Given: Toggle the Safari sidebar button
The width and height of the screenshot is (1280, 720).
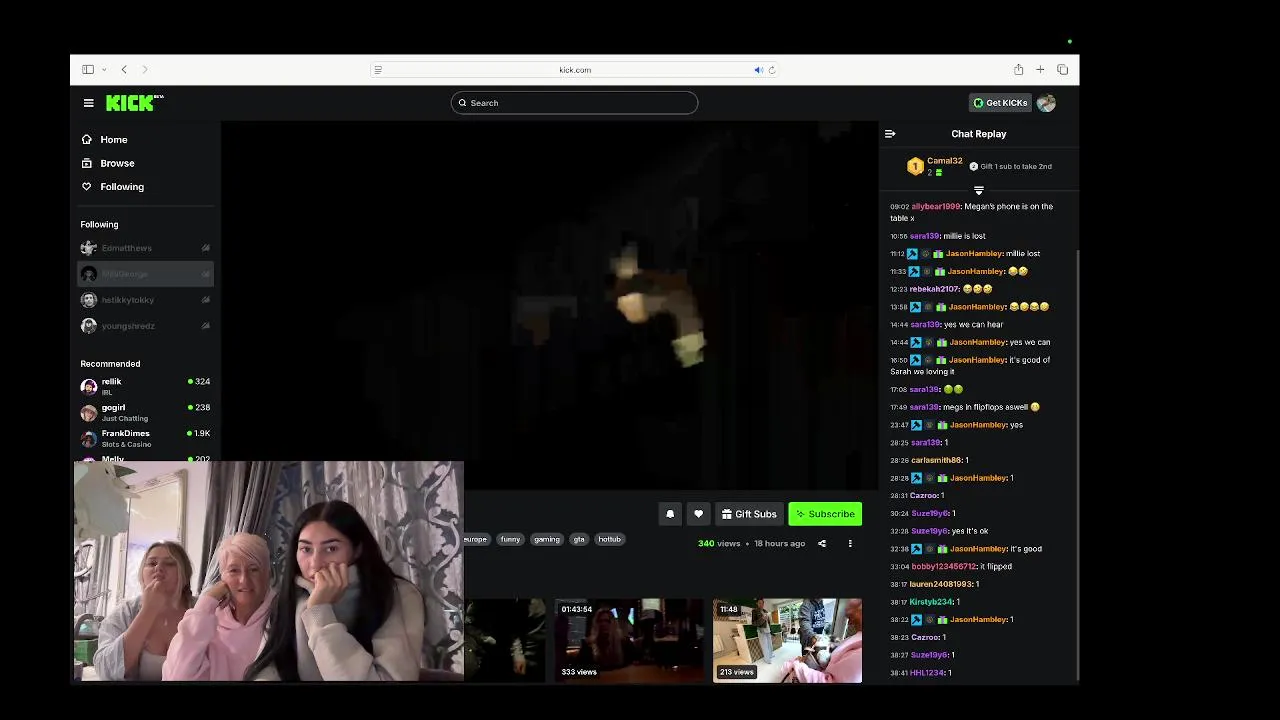Looking at the screenshot, I should (88, 69).
